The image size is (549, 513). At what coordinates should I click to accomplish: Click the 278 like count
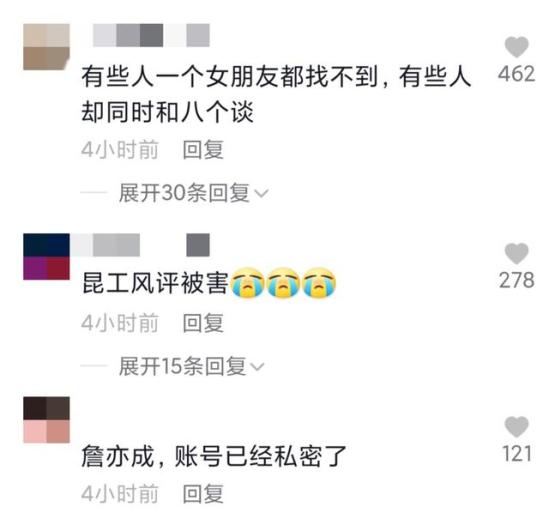click(516, 280)
